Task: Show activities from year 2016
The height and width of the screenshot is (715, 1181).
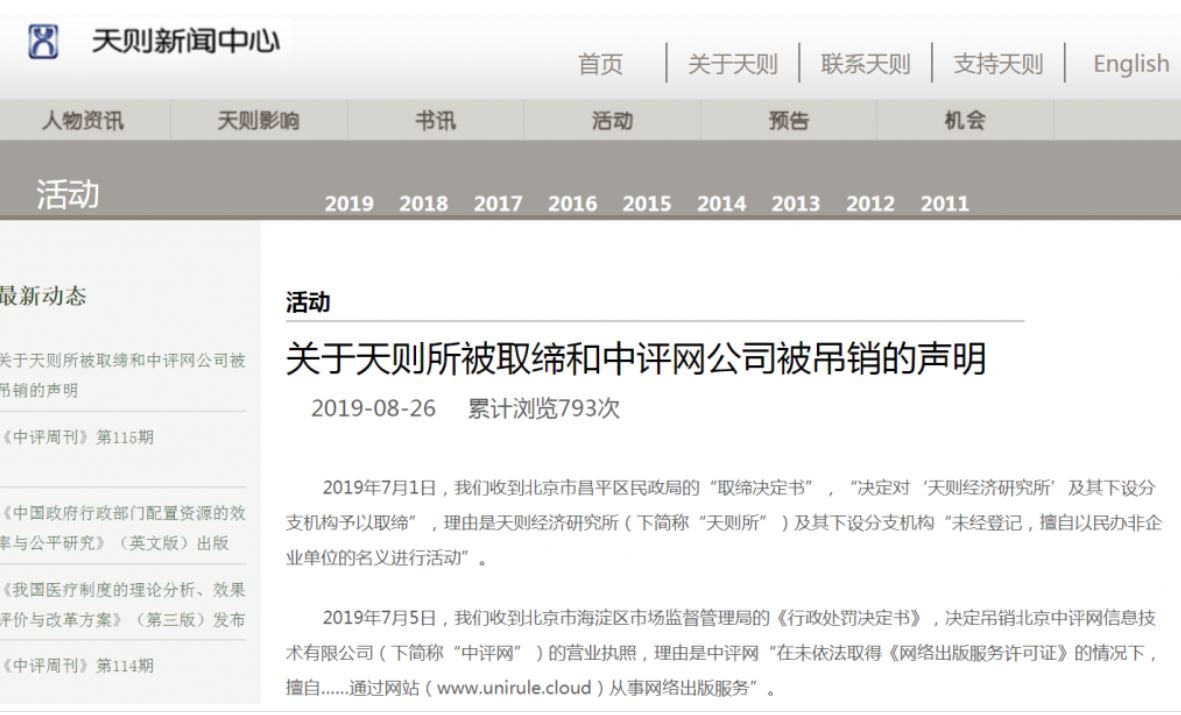Action: coord(572,204)
